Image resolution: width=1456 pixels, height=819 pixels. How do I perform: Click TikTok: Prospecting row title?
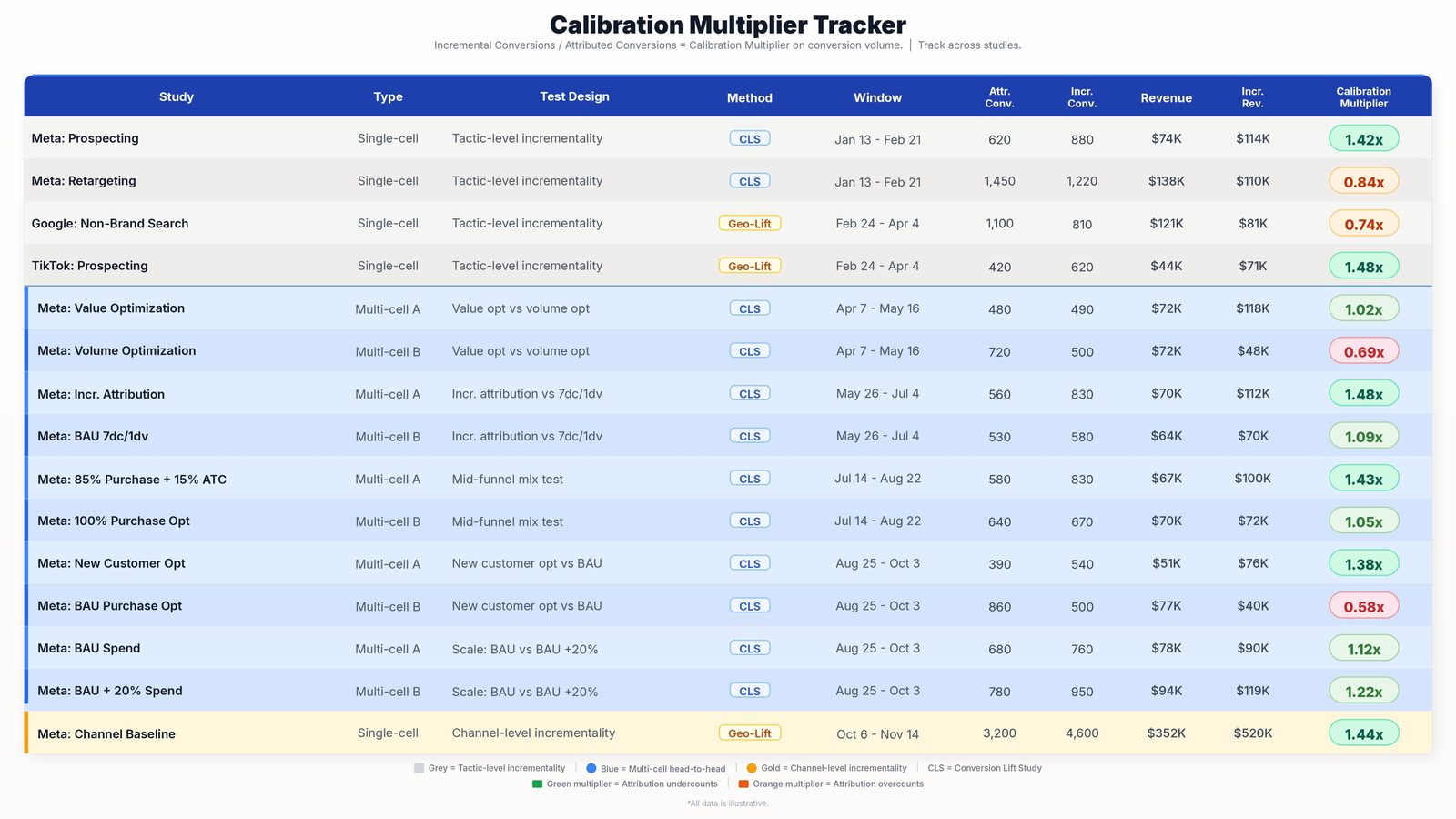pyautogui.click(x=89, y=266)
